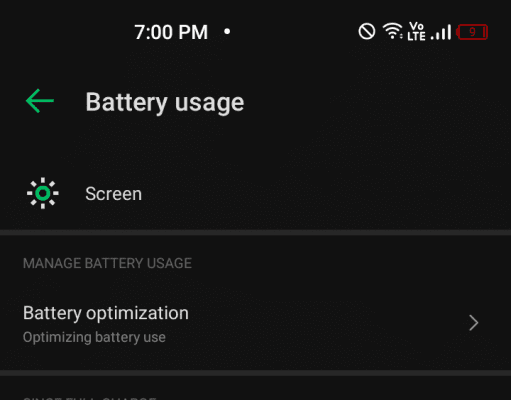Tap the cellular signal bars icon

(441, 32)
